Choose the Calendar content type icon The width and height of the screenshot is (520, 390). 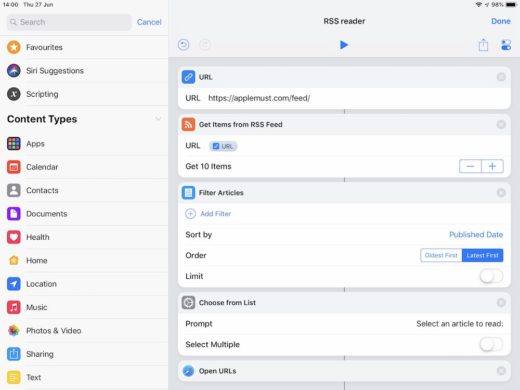tap(14, 167)
